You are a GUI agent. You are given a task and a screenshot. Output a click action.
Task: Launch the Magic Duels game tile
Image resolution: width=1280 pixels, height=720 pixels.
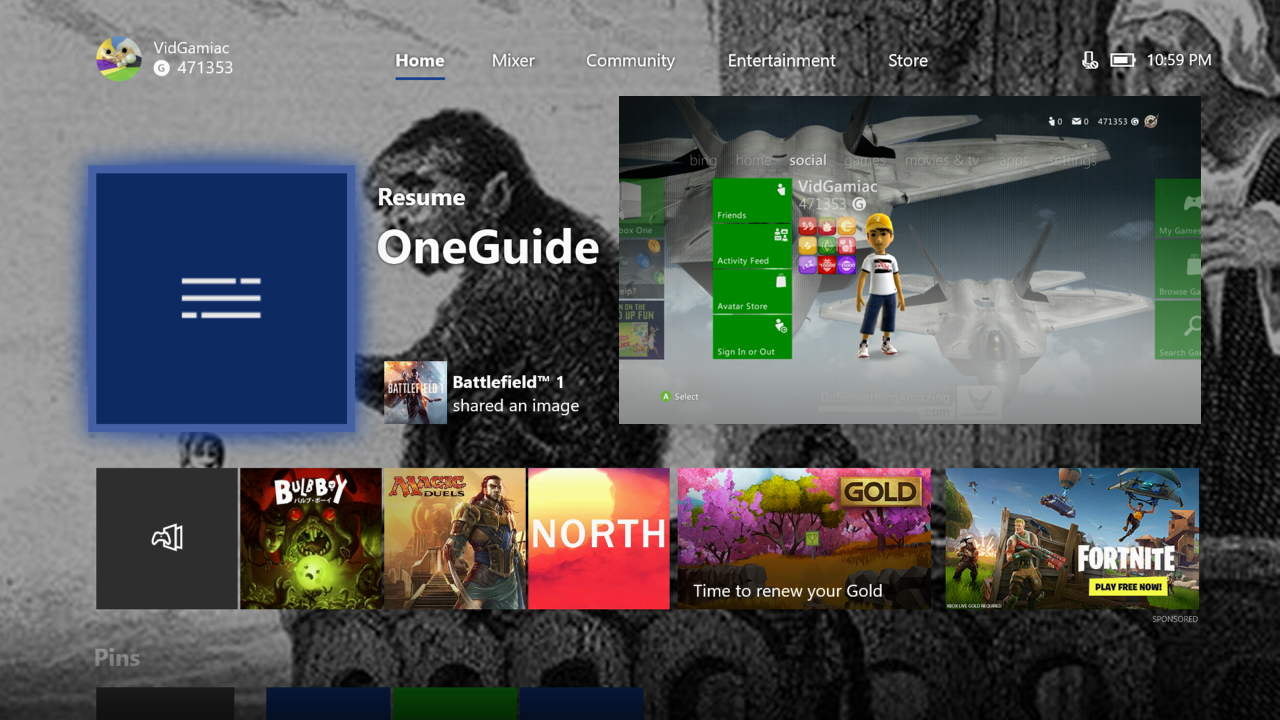[455, 538]
